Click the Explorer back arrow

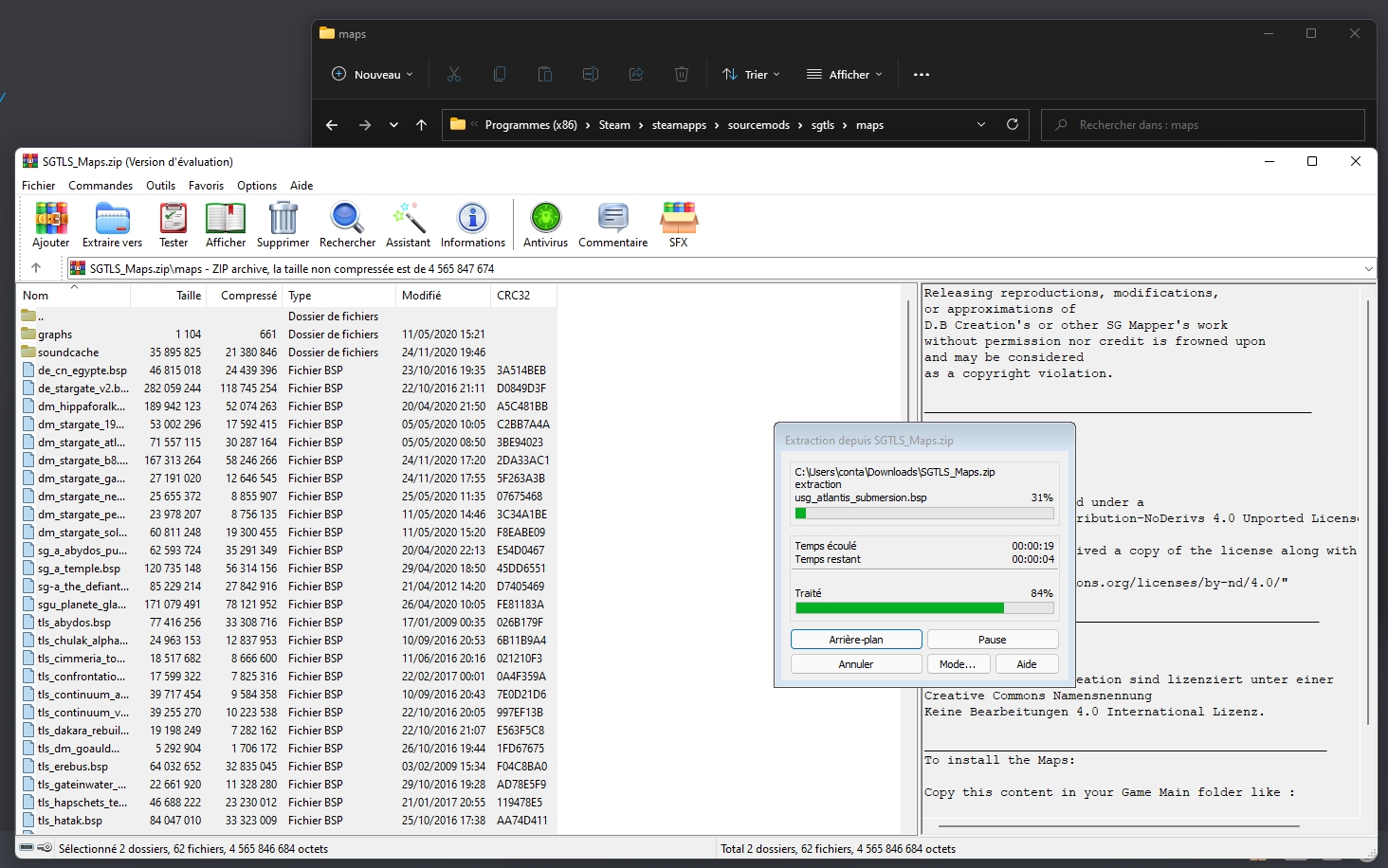(332, 125)
